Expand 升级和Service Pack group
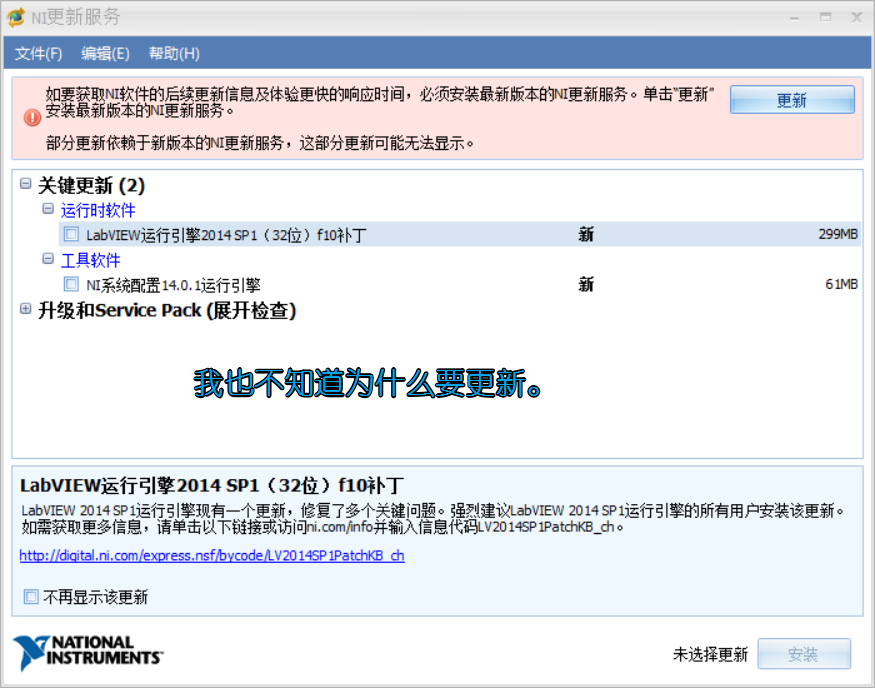Screen dimensions: 875x688 (x=26, y=309)
